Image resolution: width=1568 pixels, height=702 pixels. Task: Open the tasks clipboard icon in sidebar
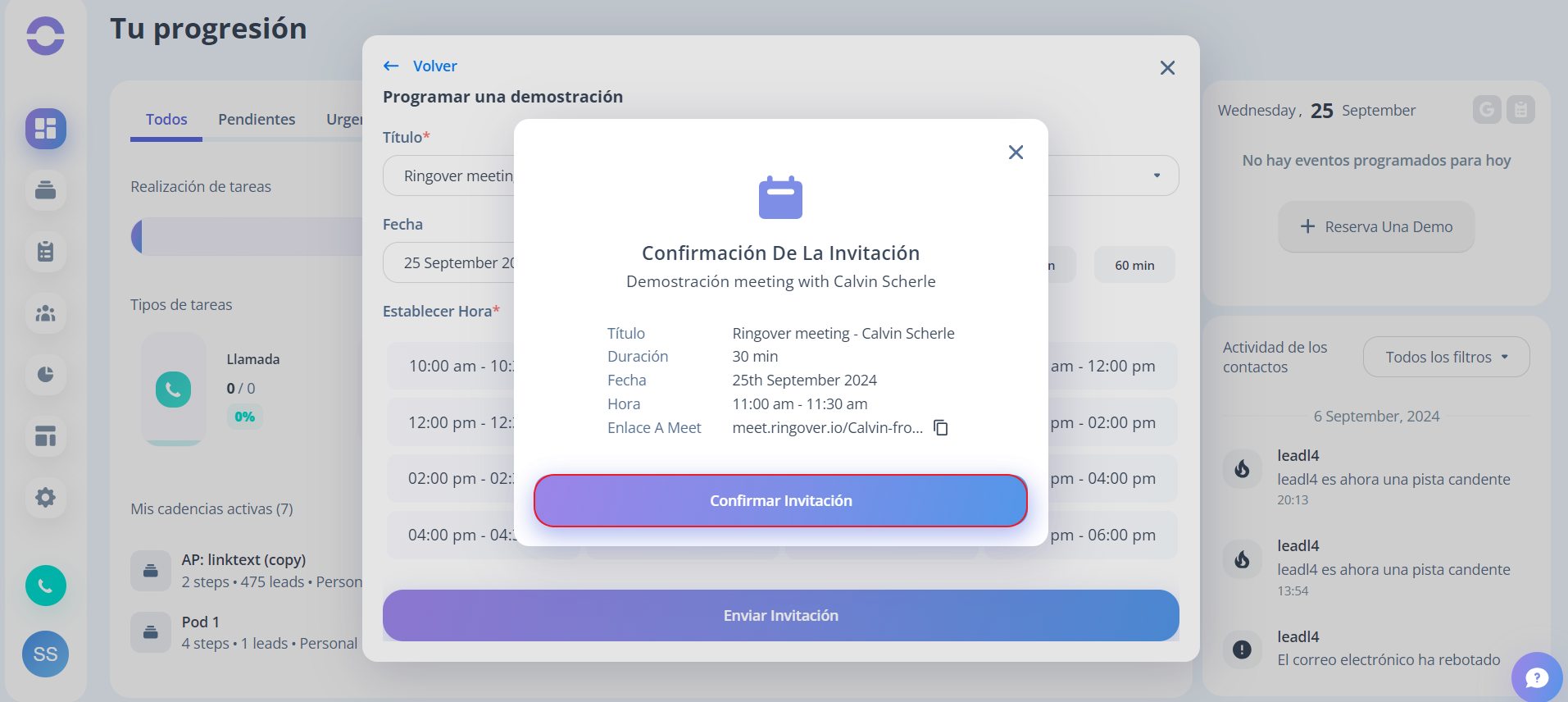(x=45, y=252)
